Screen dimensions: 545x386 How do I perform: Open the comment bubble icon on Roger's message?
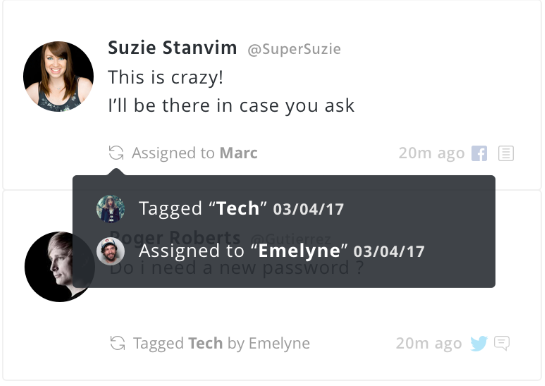pyautogui.click(x=502, y=343)
